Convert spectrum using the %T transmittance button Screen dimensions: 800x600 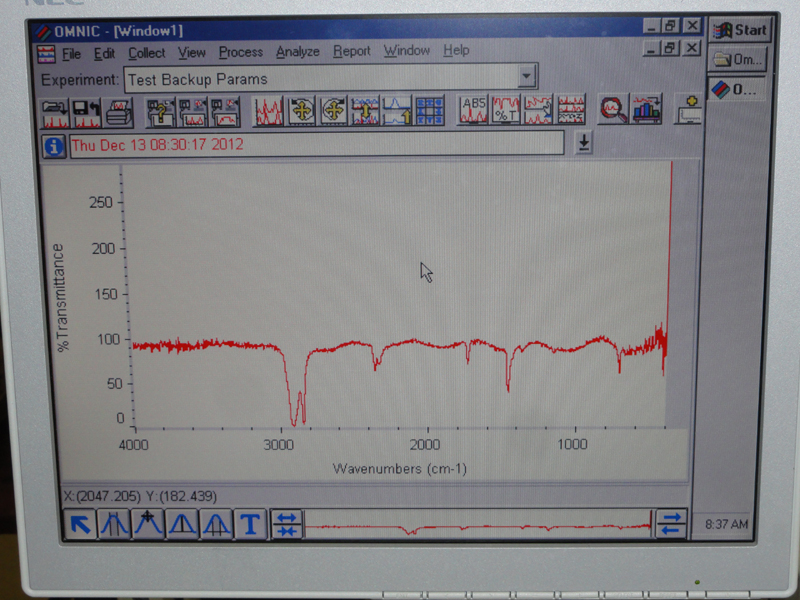505,110
